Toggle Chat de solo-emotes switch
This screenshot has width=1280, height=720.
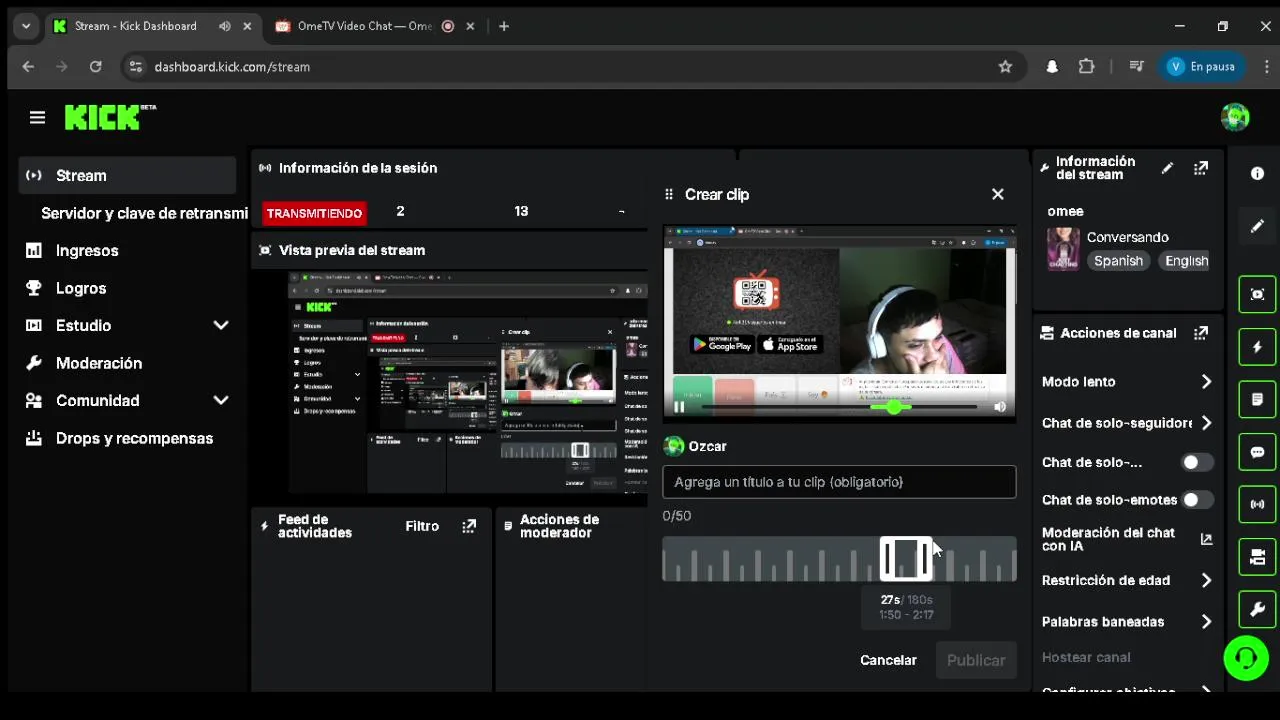click(1197, 500)
